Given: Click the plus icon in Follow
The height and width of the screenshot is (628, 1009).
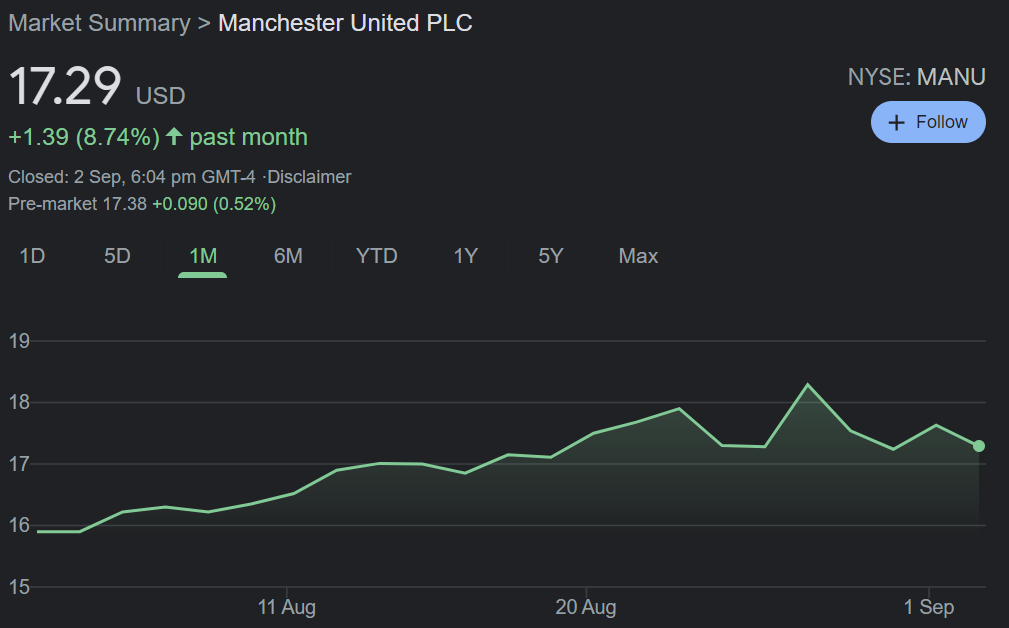Looking at the screenshot, I should [896, 122].
